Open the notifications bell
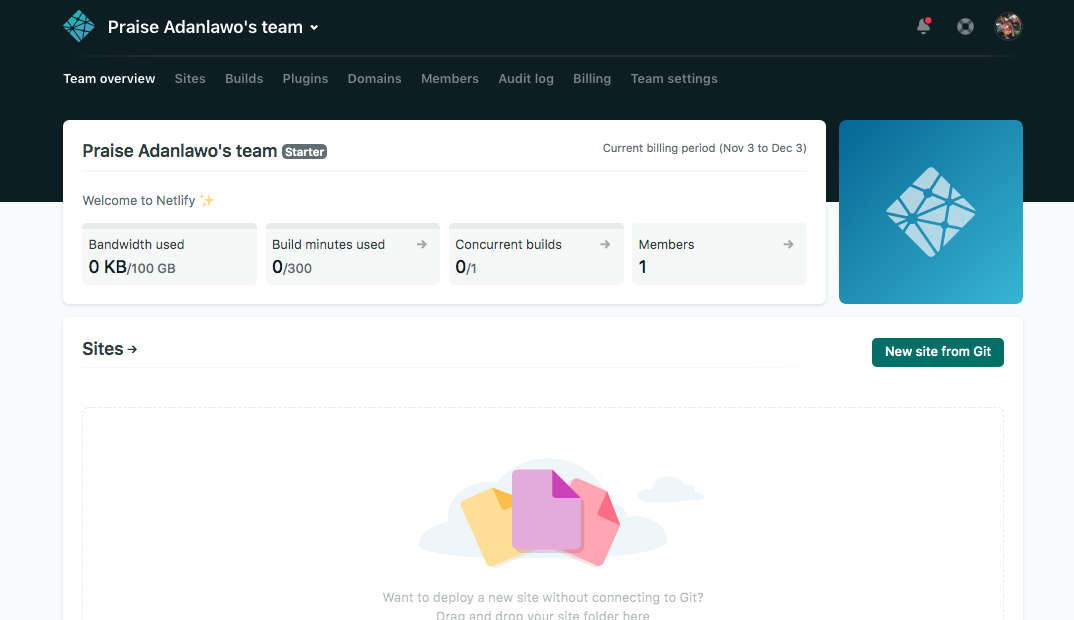 click(x=924, y=26)
